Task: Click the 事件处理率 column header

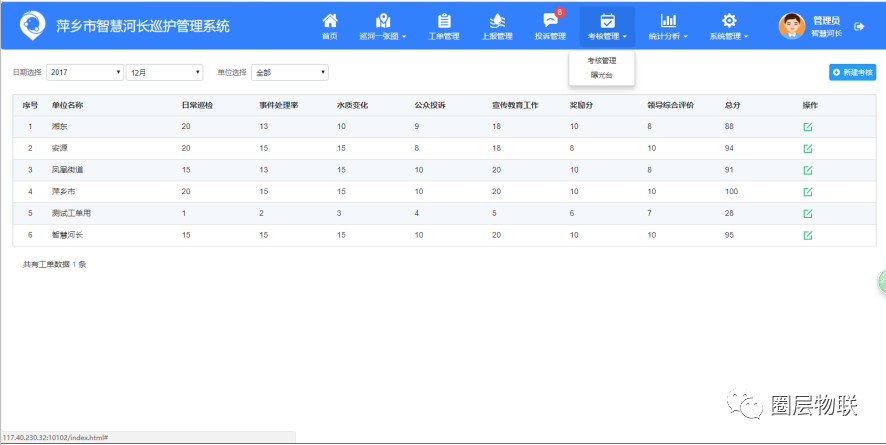Action: pyautogui.click(x=279, y=105)
